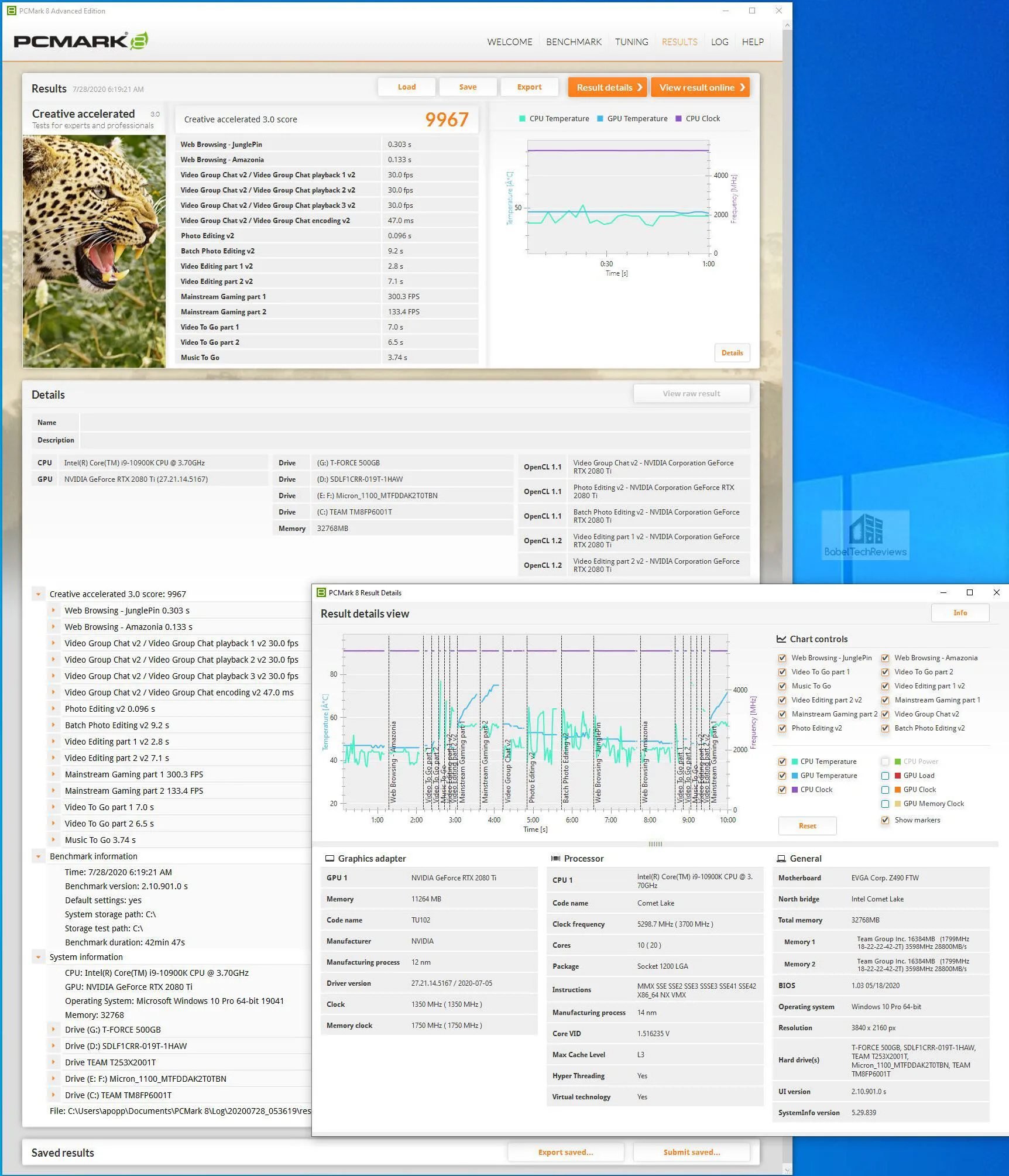This screenshot has height=1176, width=1009.
Task: Minimize the PCMark 8 main window
Action: coord(726,11)
